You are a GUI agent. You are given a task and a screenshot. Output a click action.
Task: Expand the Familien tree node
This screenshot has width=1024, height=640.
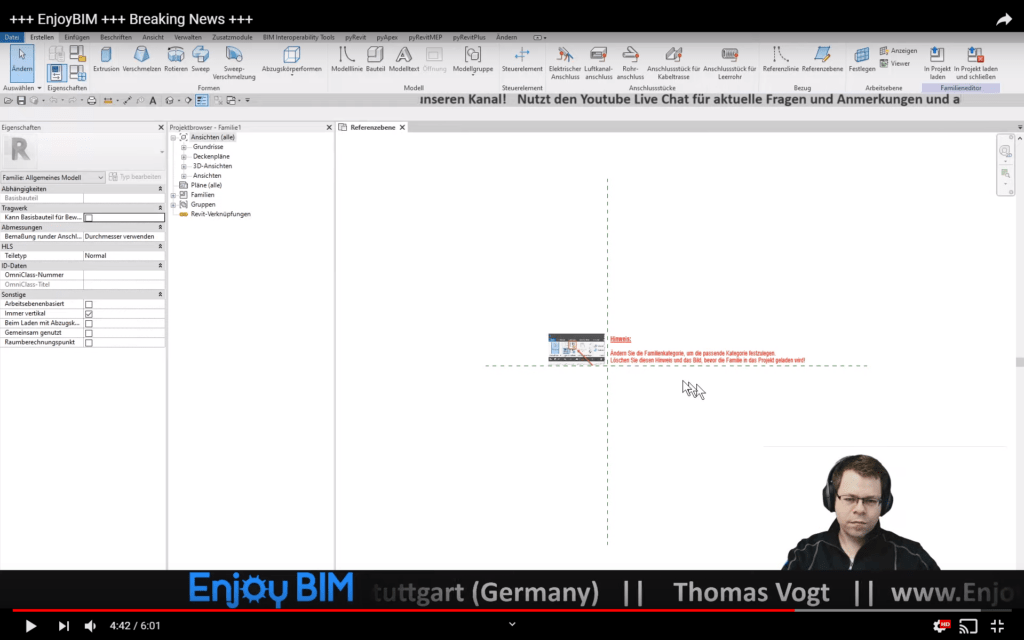pos(173,195)
